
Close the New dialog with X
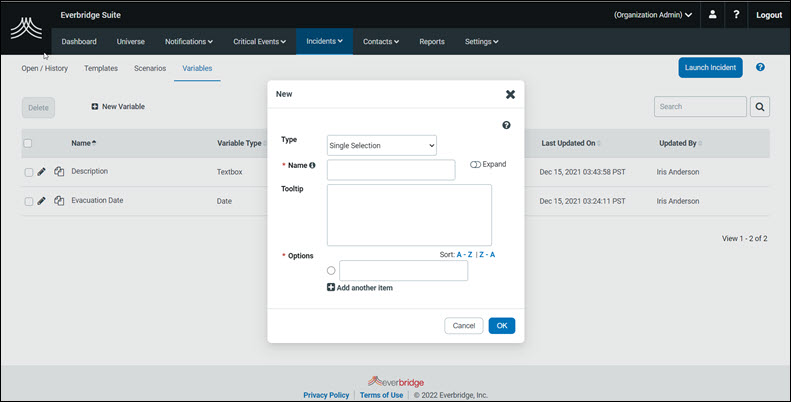coord(510,94)
